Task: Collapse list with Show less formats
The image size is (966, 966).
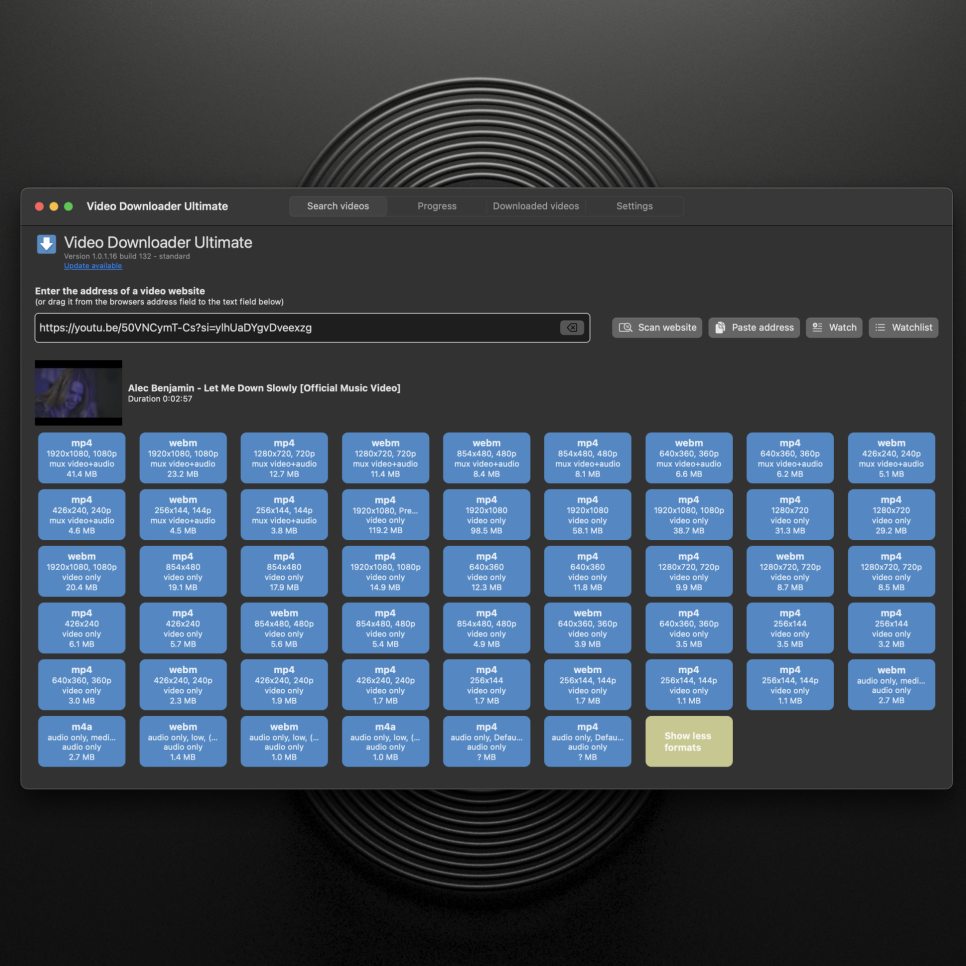Action: 689,742
